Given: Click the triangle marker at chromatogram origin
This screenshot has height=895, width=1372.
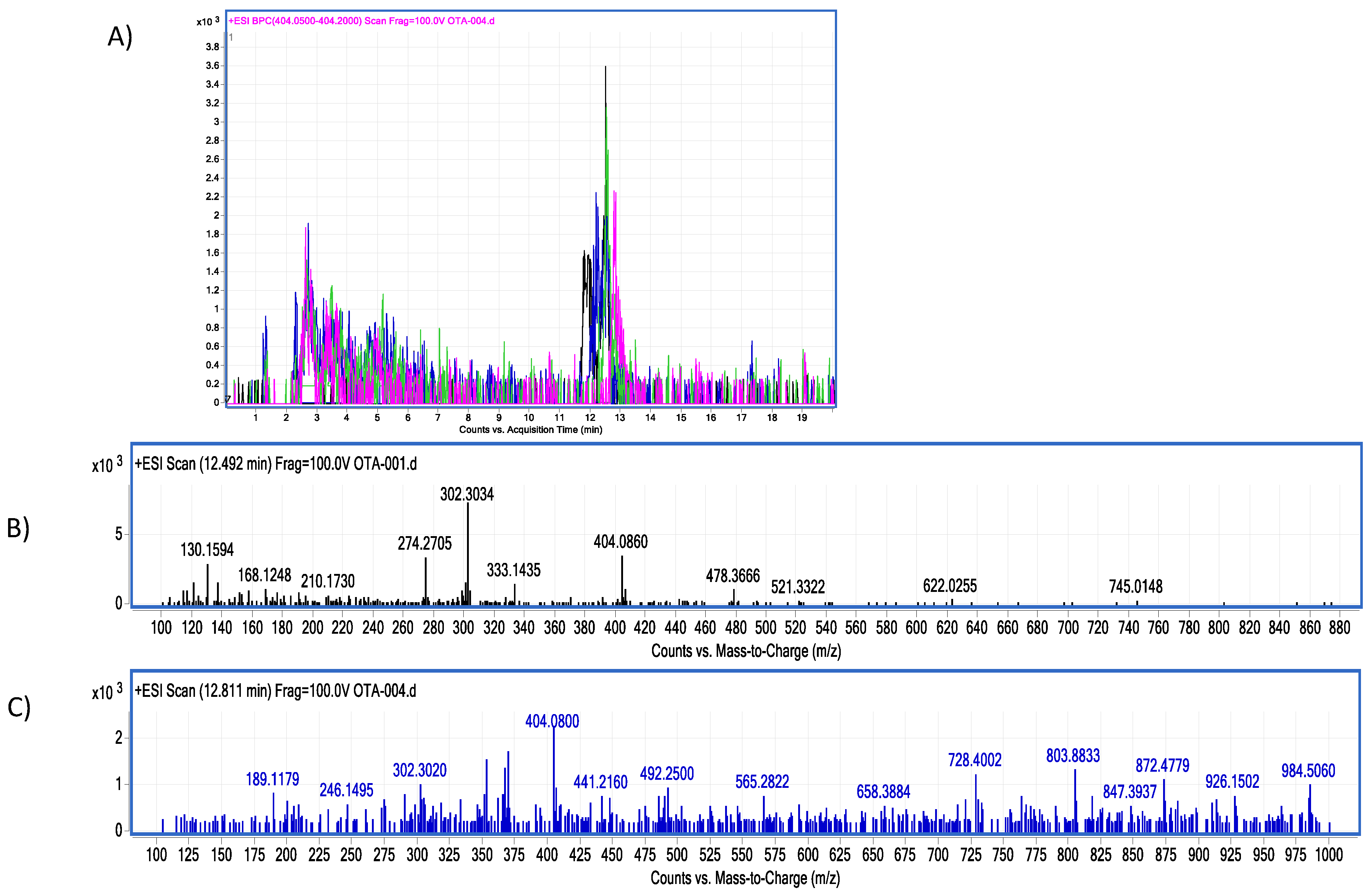Looking at the screenshot, I should click(228, 399).
